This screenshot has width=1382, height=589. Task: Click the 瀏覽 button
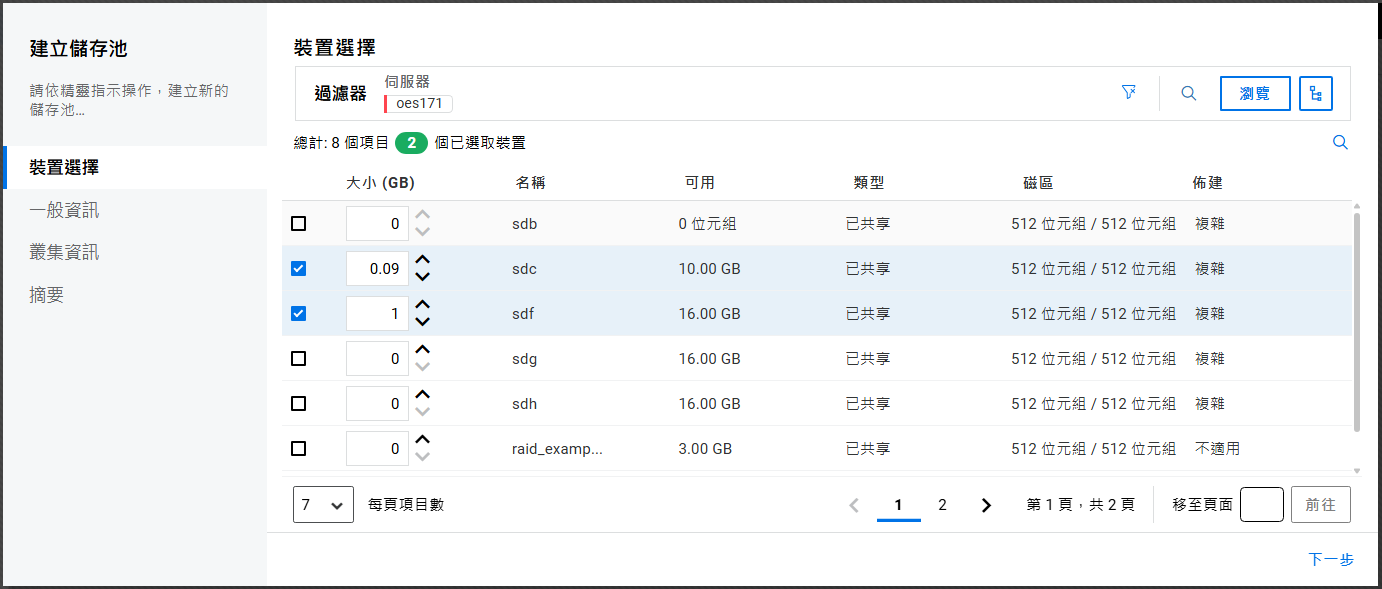tap(1255, 94)
